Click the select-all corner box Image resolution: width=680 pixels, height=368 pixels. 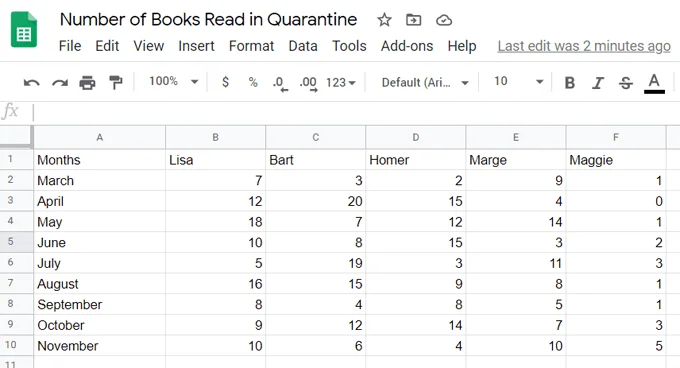(16, 137)
